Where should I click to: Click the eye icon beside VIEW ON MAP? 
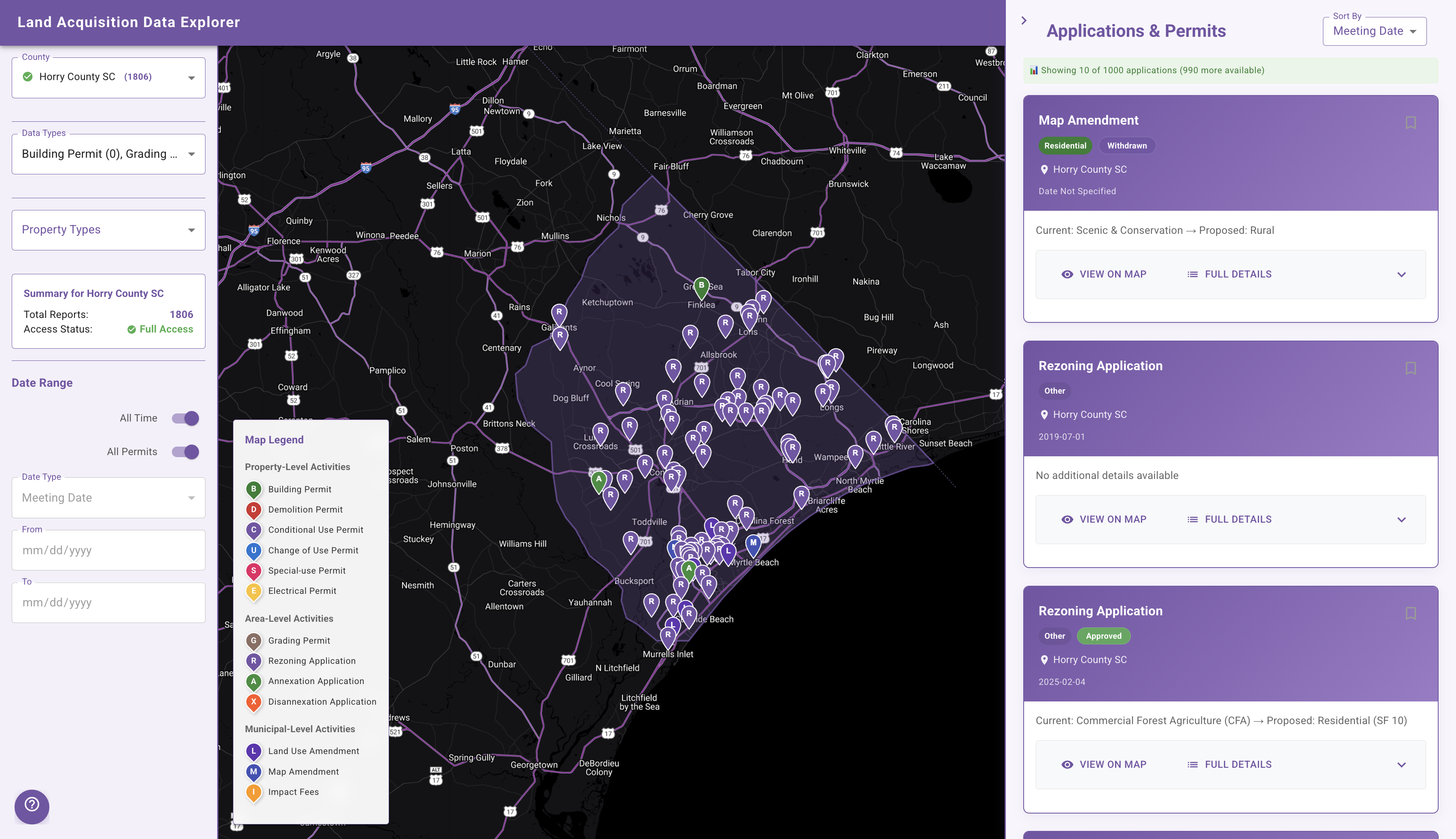tap(1068, 274)
